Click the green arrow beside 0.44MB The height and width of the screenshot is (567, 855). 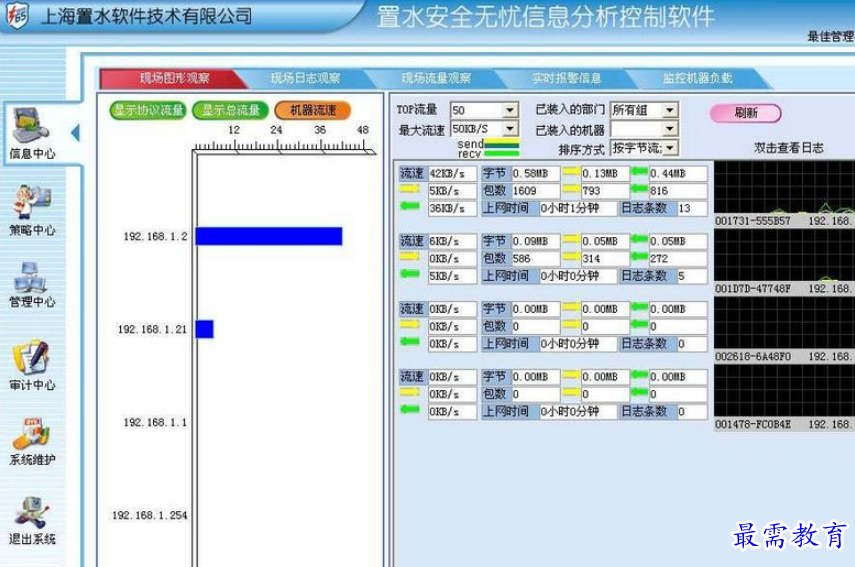[639, 172]
